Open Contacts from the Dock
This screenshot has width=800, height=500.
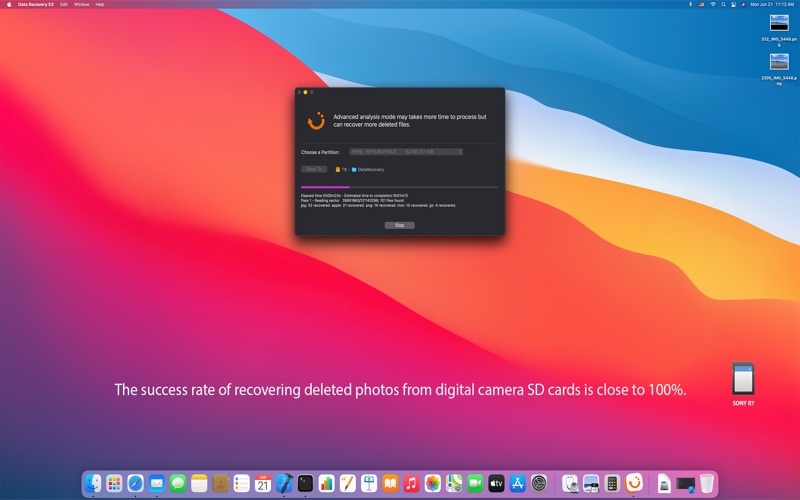(x=220, y=483)
